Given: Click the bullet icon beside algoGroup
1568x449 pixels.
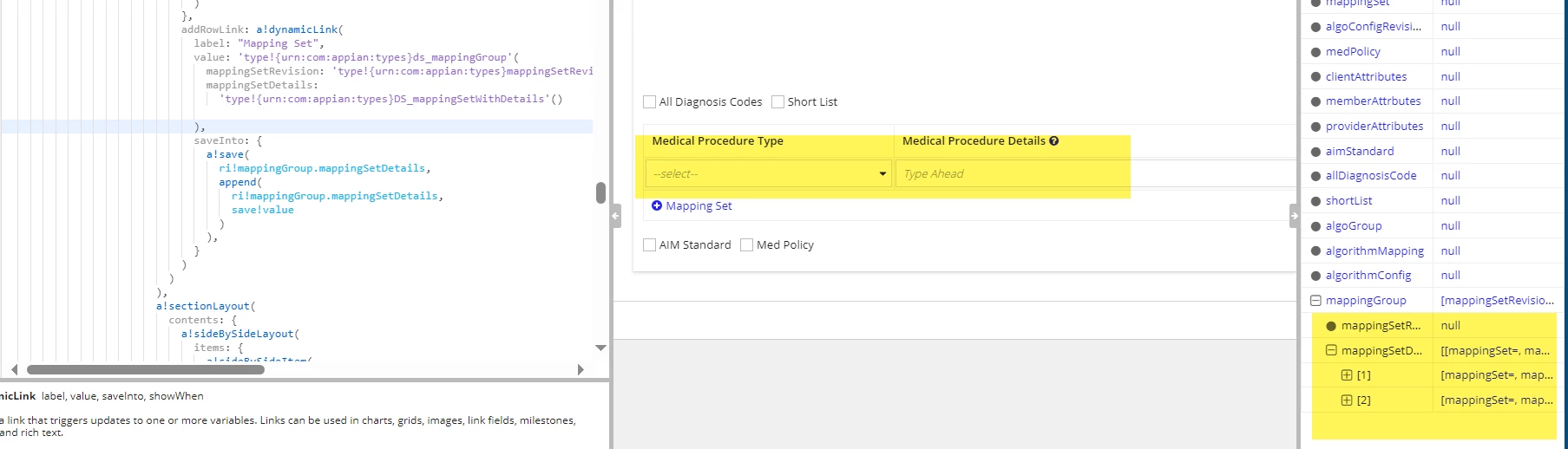Looking at the screenshot, I should click(1315, 226).
